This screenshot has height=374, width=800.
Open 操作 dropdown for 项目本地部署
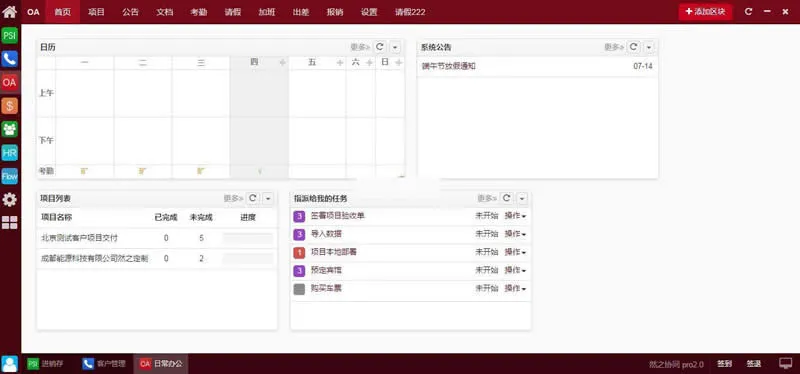point(515,252)
